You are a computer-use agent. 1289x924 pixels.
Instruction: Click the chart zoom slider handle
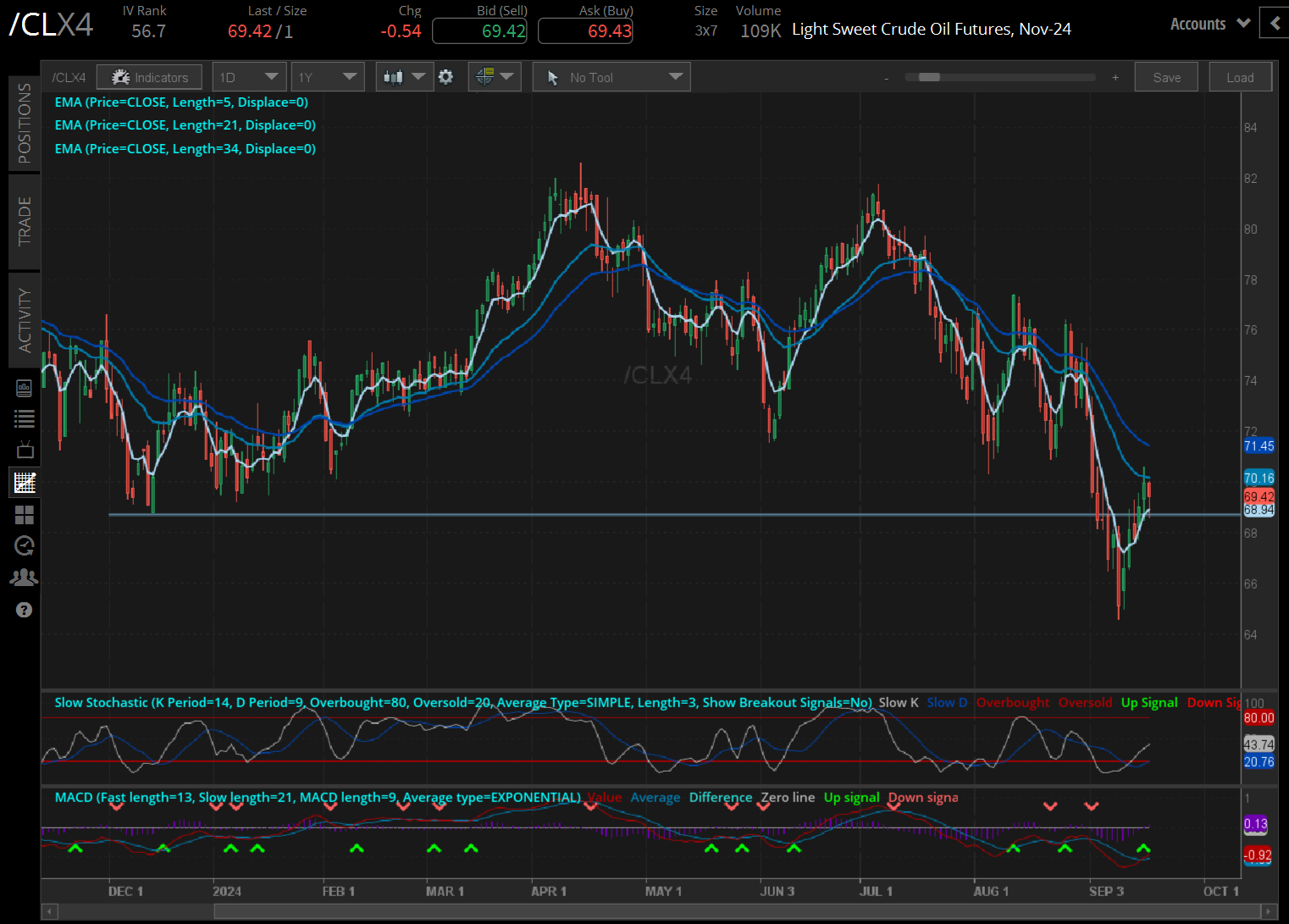(x=929, y=77)
